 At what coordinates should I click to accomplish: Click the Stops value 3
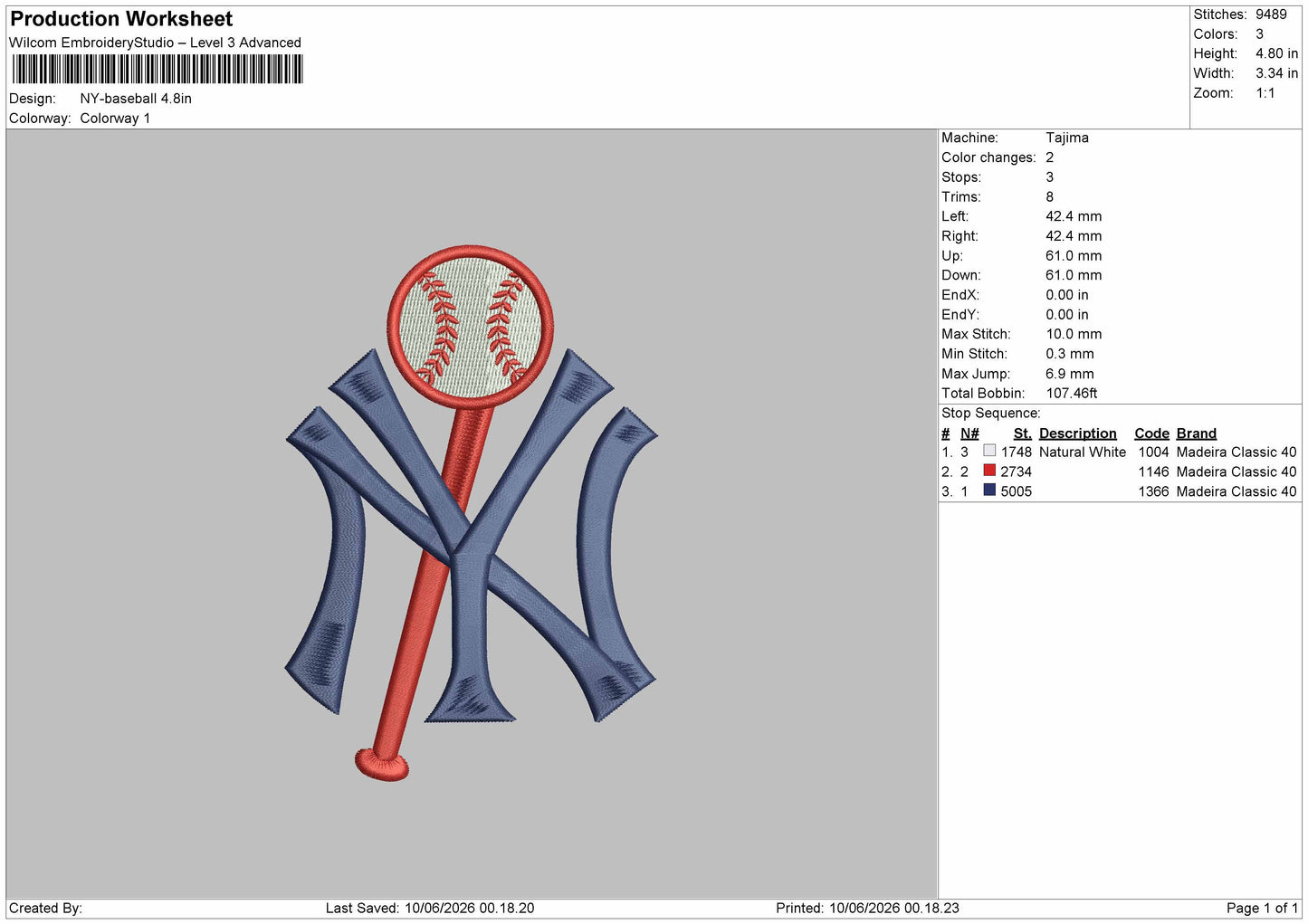(x=1050, y=177)
